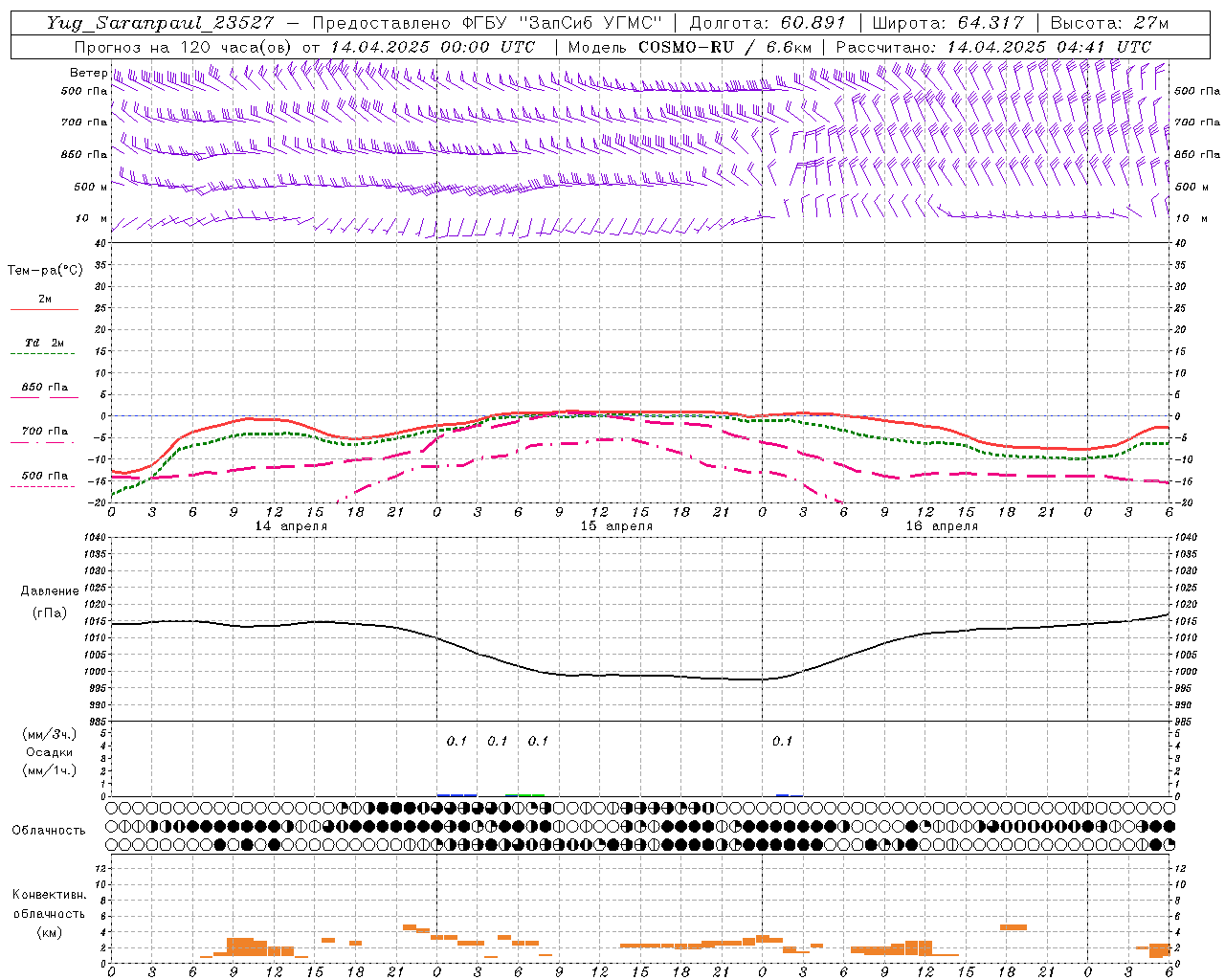
Task: Click the Высота: 27м header field
Action: click(x=1109, y=23)
